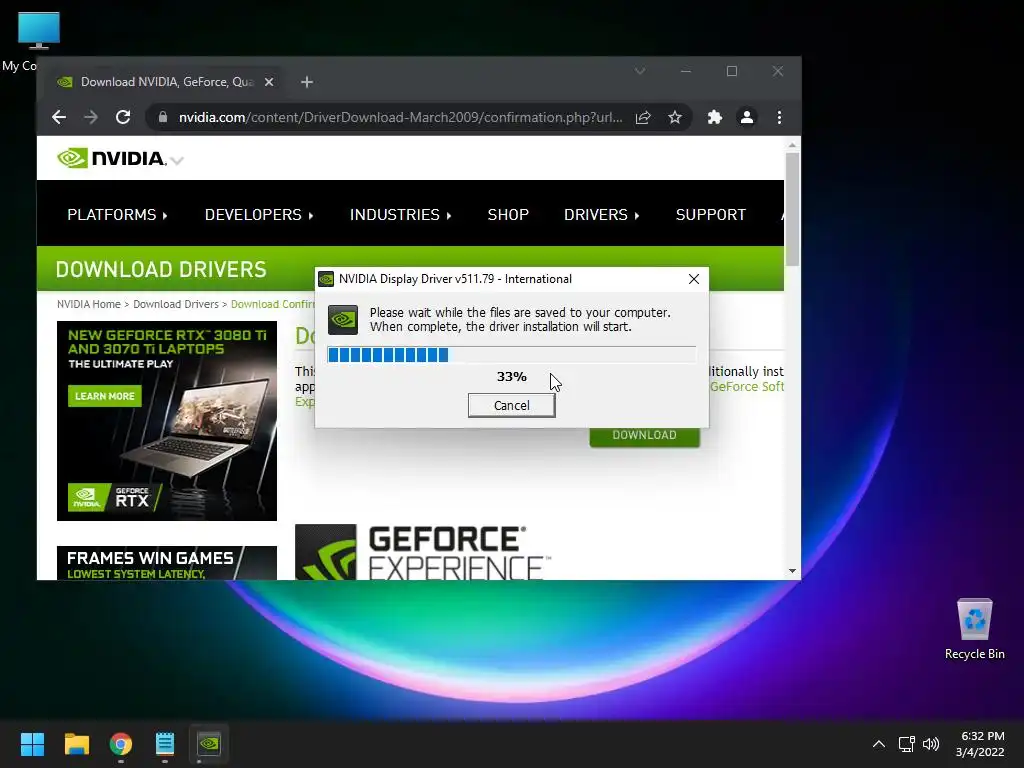Open the network tray icon
This screenshot has height=768, width=1024.
coord(906,743)
